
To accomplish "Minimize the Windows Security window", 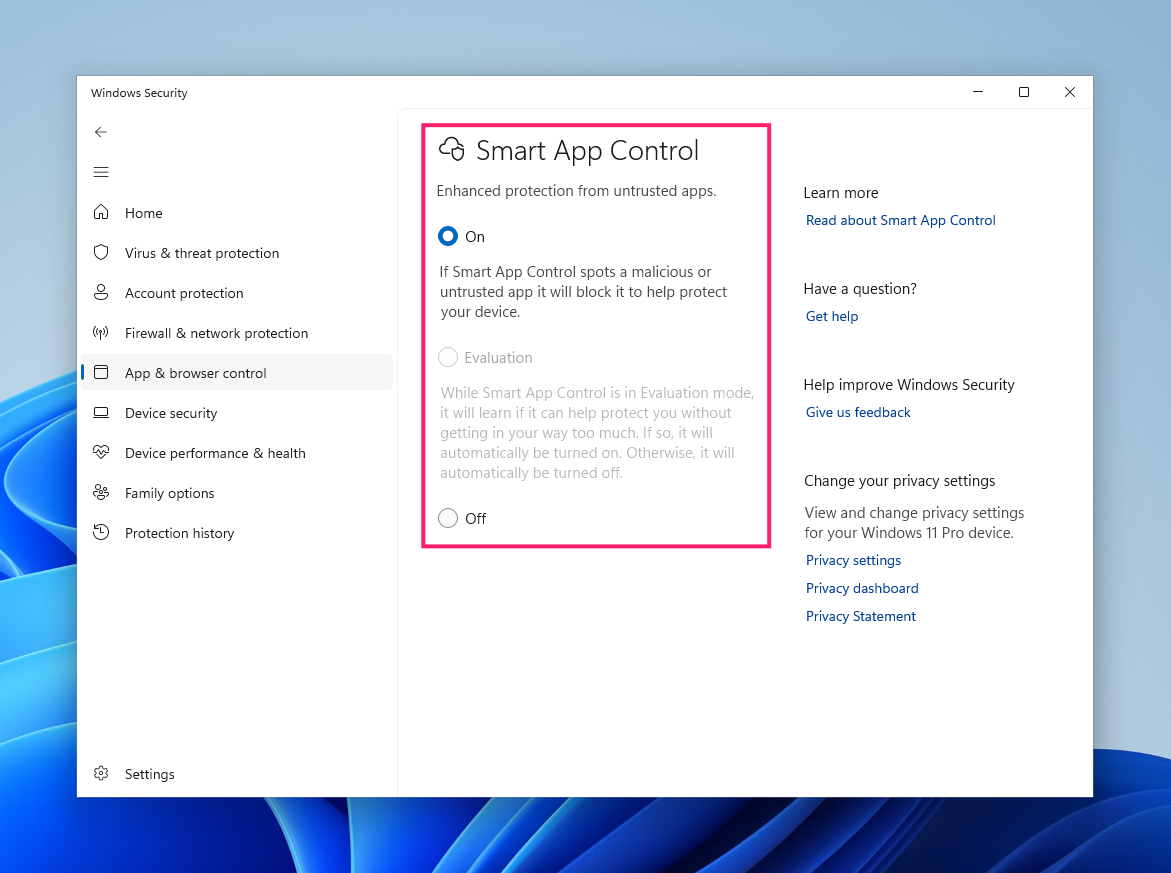I will point(978,92).
